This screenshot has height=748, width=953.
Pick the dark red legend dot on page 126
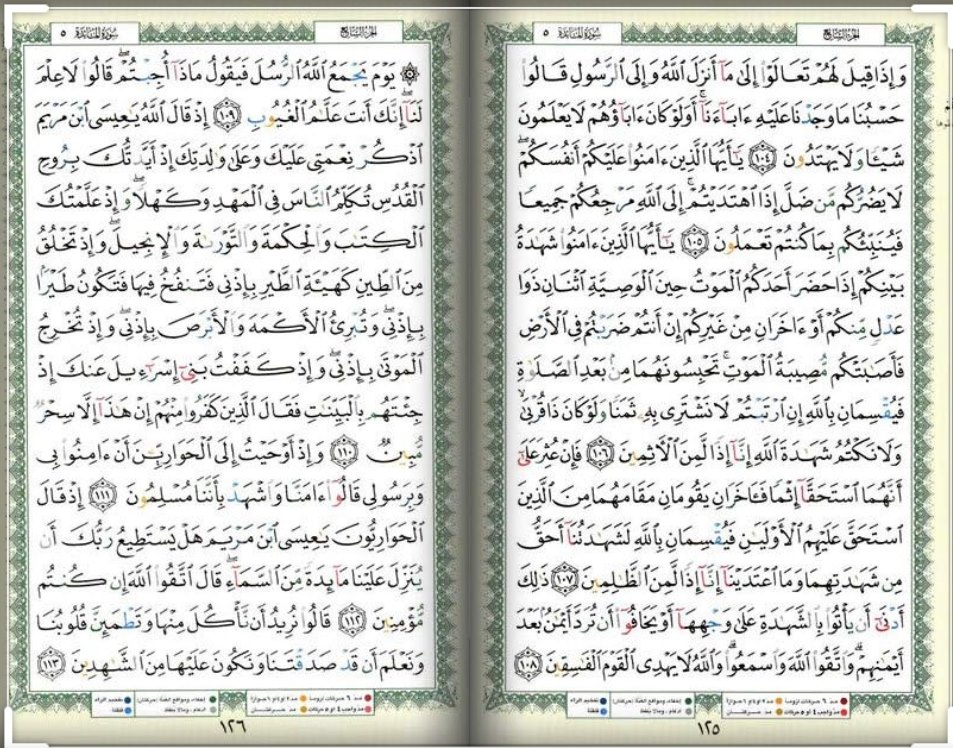[368, 698]
